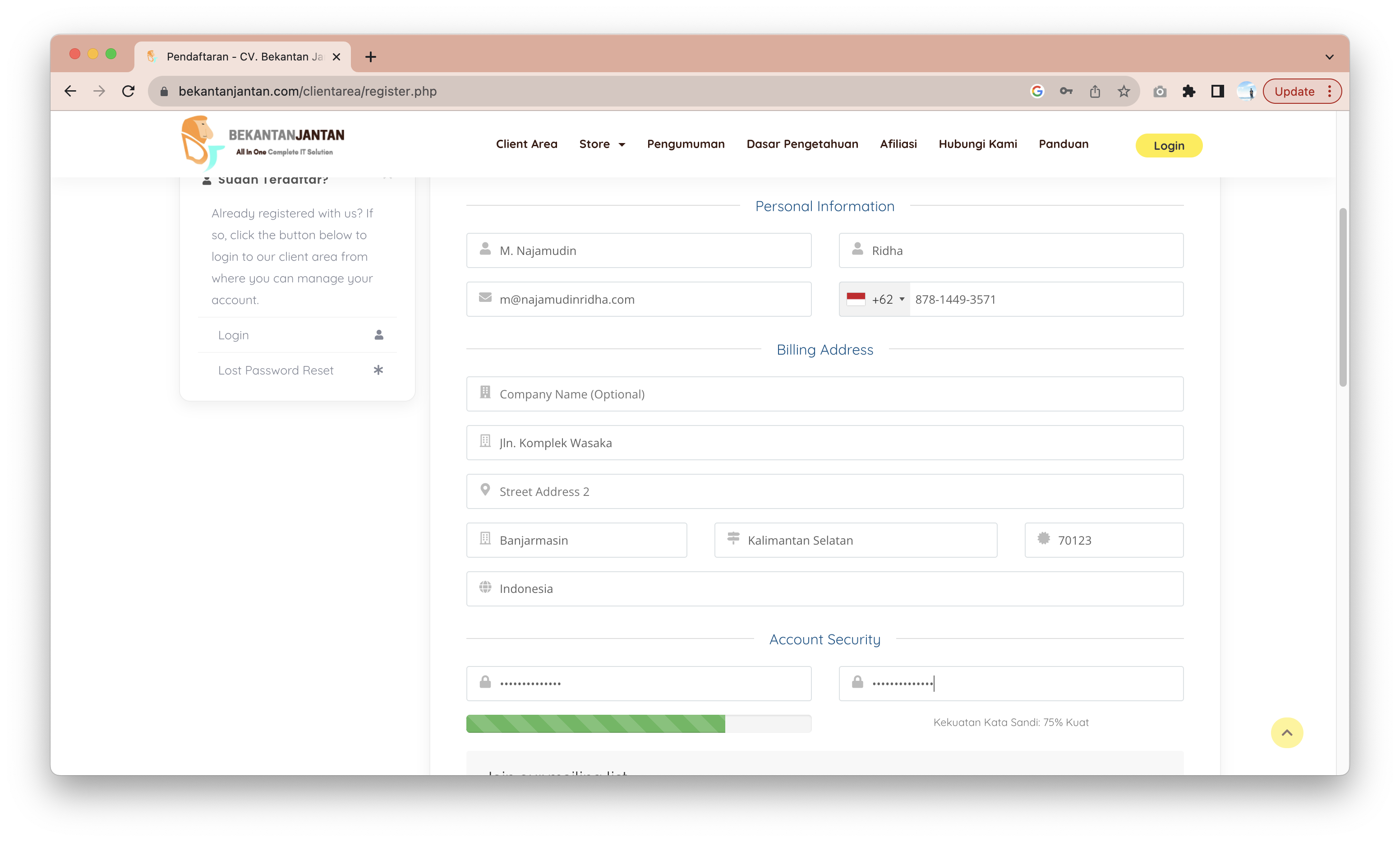Viewport: 1400px width, 842px height.
Task: Open a new browser tab
Action: click(370, 57)
